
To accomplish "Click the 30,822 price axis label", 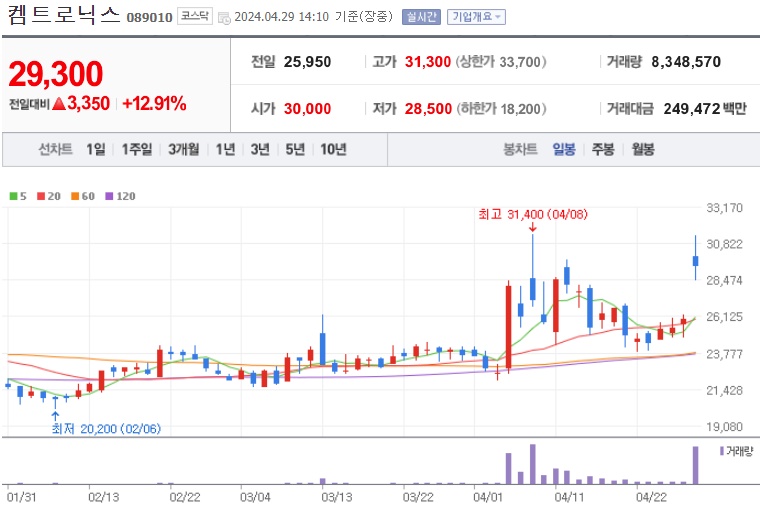I will (x=724, y=244).
